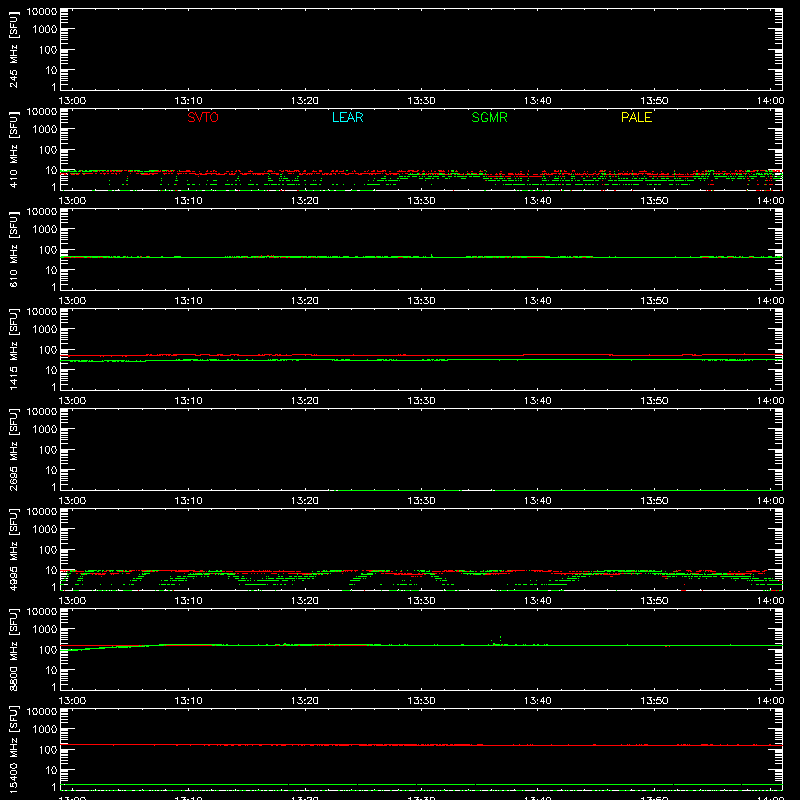Click 13:10 tick label below 2695 MHz panel
Viewport: 800px width, 800px height.
tap(188, 501)
